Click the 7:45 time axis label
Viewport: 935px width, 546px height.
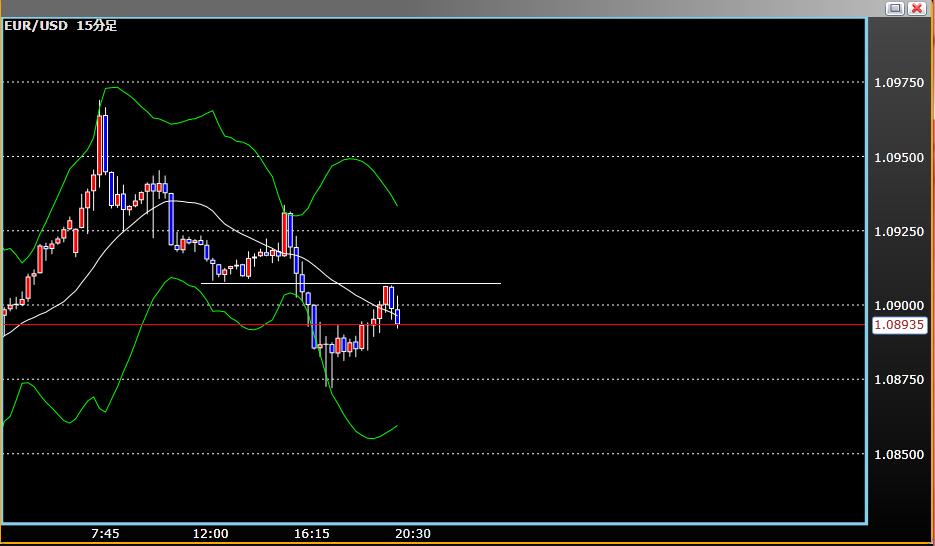(105, 534)
